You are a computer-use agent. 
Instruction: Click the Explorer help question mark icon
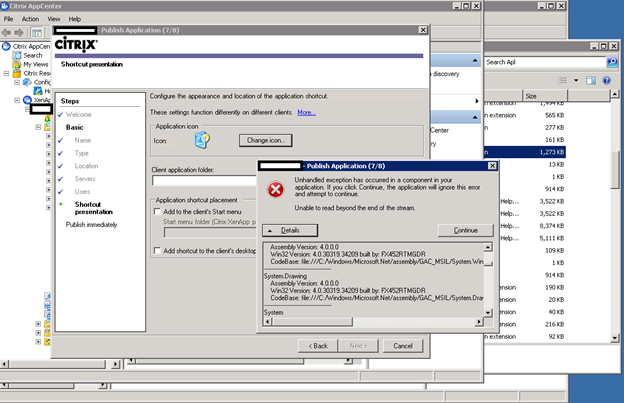[x=606, y=80]
